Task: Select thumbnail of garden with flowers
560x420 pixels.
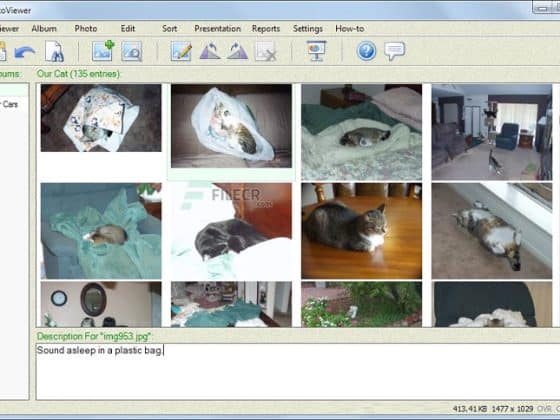Action: 361,304
